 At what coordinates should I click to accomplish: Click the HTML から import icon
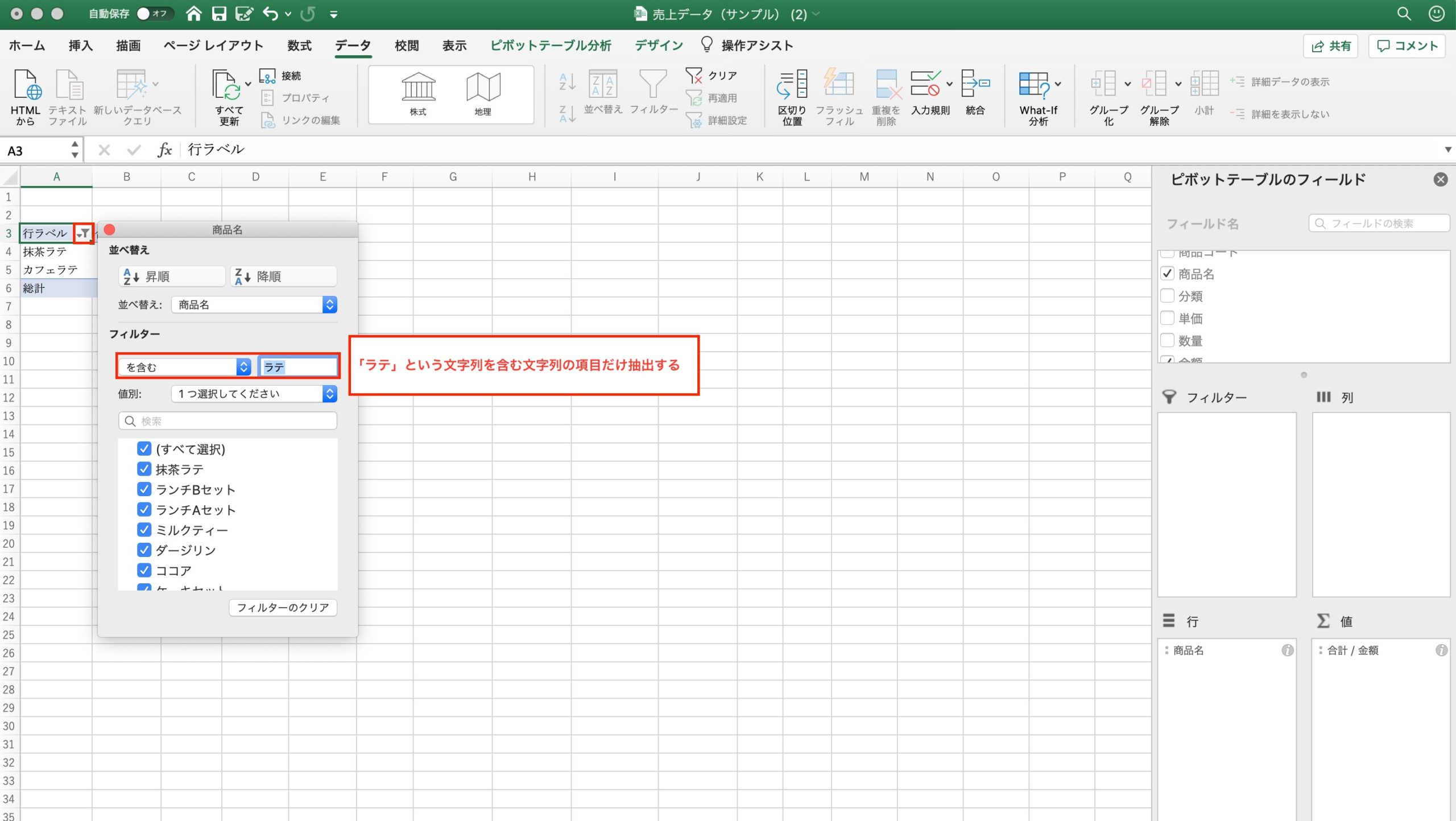(26, 85)
